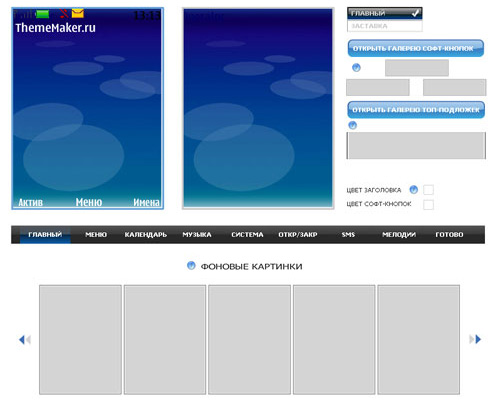Image resolution: width=500 pixels, height=412 pixels.
Task: Click the ГОТОВО tab to finish
Action: (x=449, y=235)
